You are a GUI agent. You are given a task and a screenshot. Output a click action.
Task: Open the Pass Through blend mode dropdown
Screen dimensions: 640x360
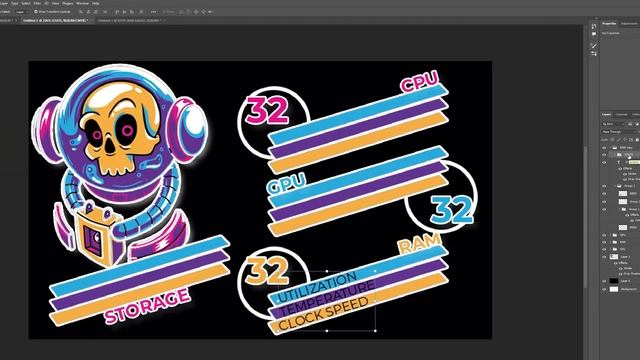coord(618,132)
